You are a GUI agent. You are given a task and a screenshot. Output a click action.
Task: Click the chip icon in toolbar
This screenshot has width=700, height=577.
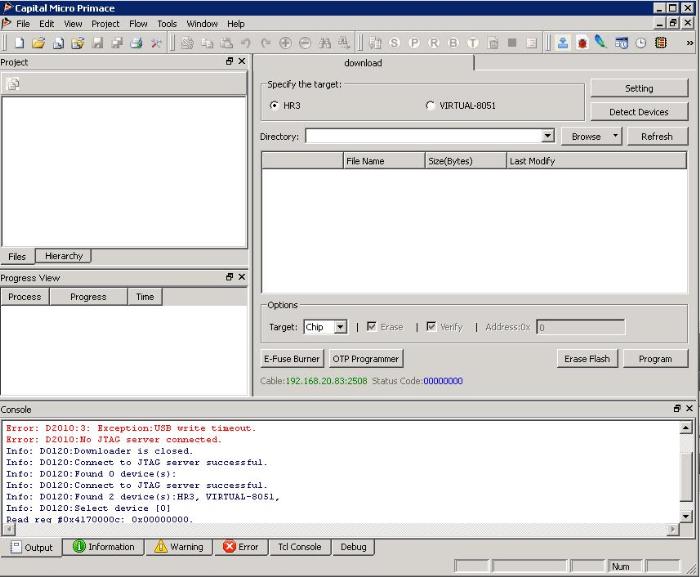[660, 43]
